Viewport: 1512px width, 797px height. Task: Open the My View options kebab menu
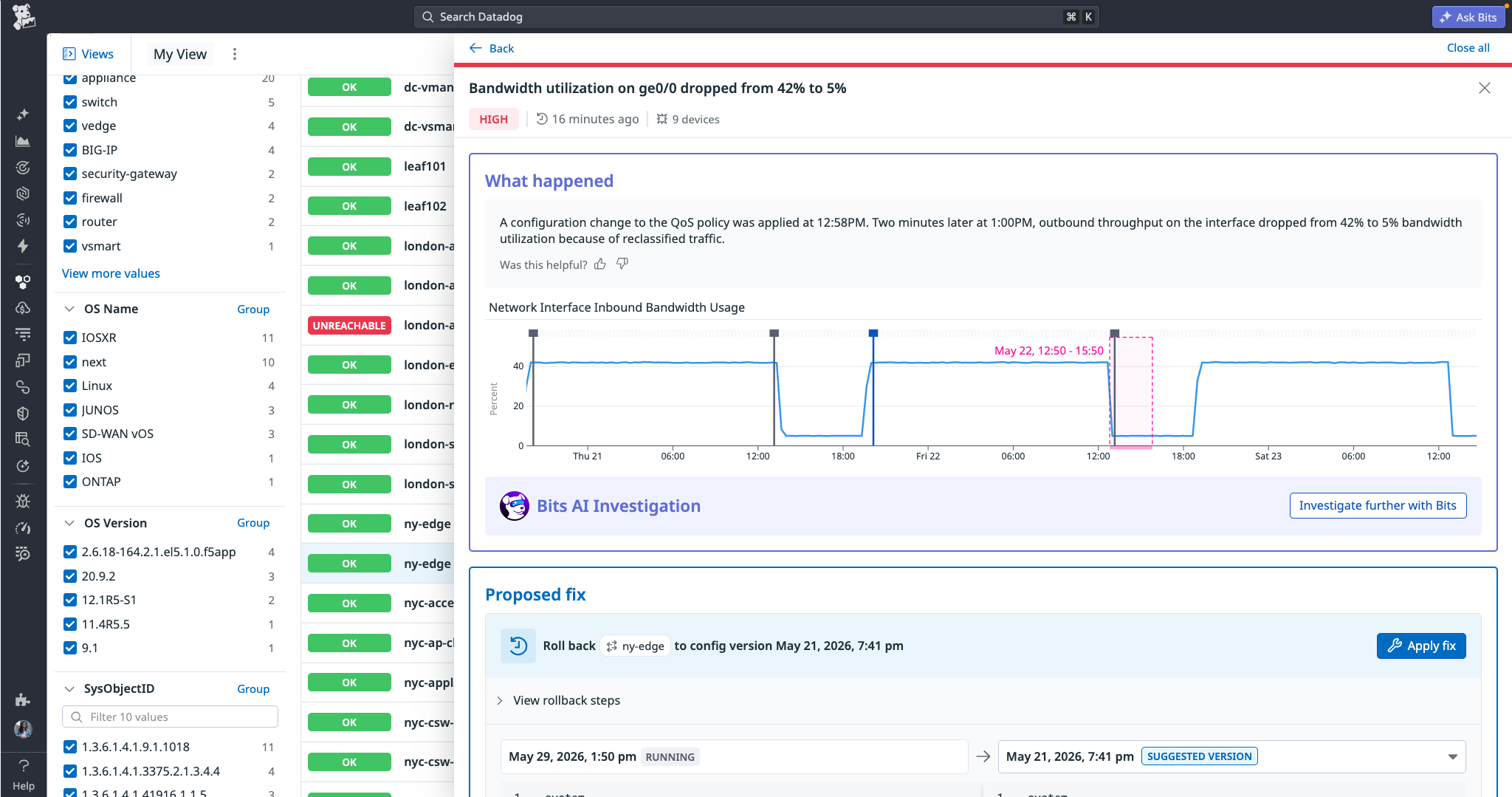pyautogui.click(x=235, y=54)
